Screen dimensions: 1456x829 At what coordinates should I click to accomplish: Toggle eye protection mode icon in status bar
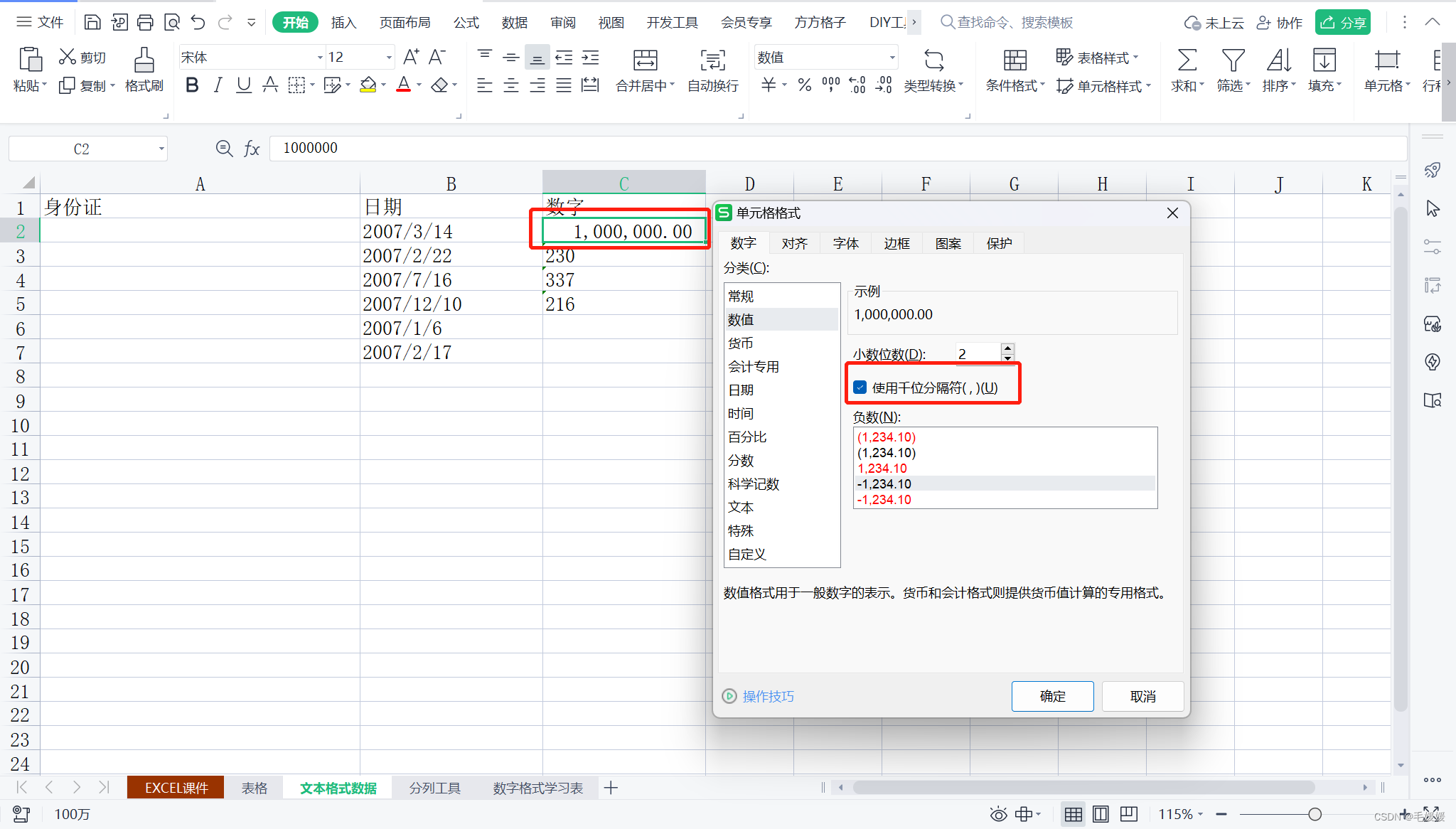coord(999,814)
